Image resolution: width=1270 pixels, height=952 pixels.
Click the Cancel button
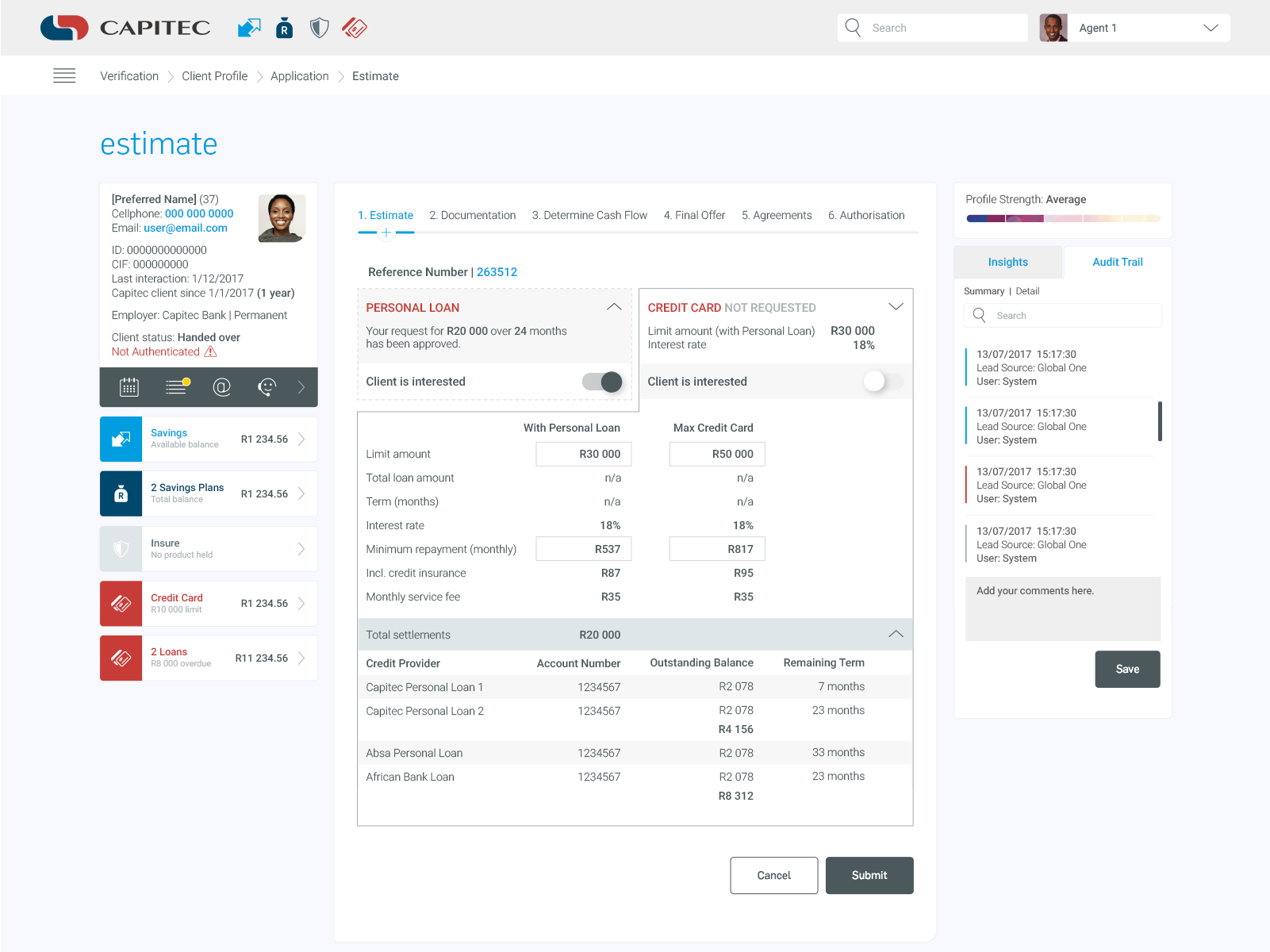(774, 875)
